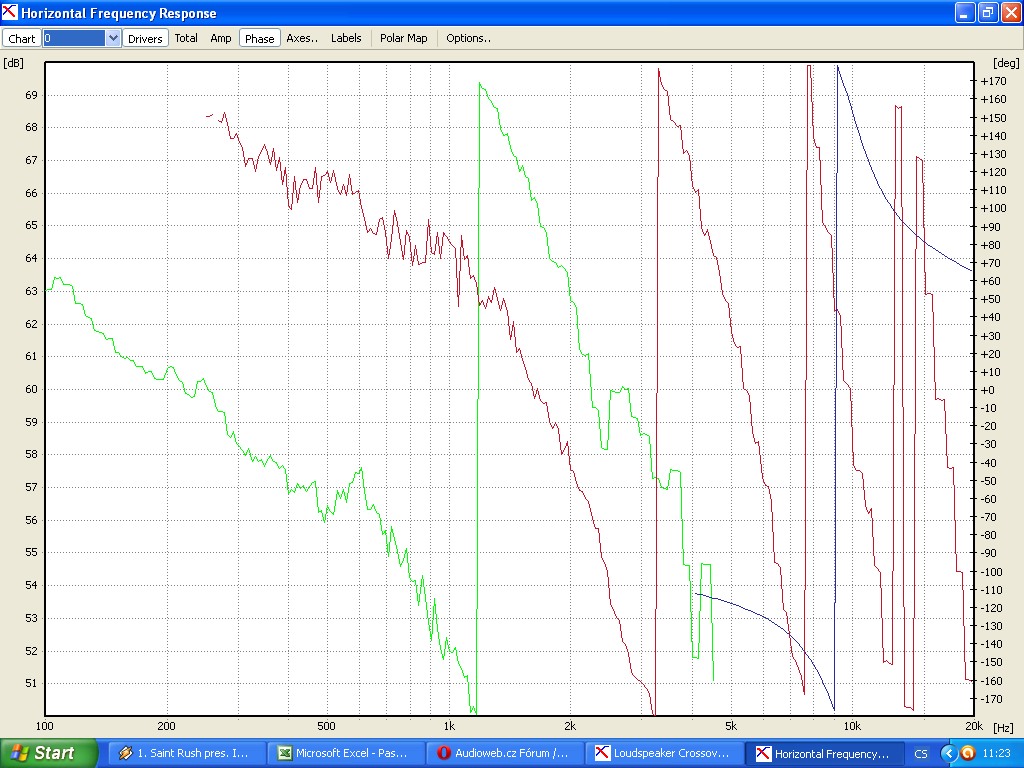1024x768 pixels.
Task: Restore down the Frequency Response window
Action: coord(987,12)
